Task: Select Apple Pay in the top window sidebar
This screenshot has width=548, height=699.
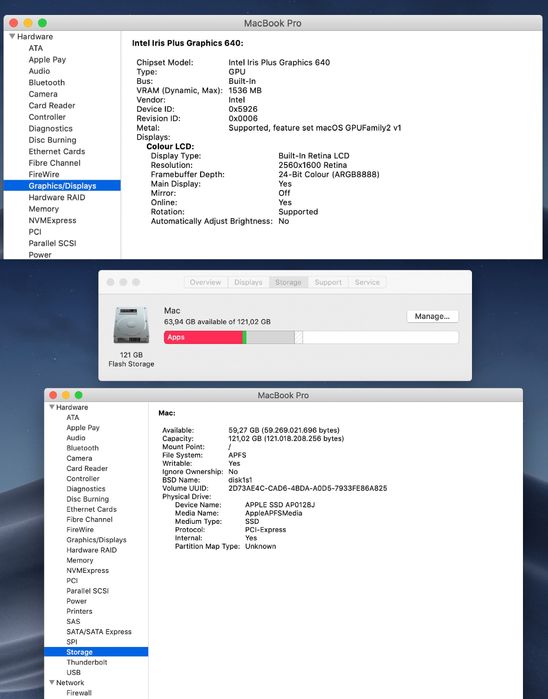Action: pos(47,60)
